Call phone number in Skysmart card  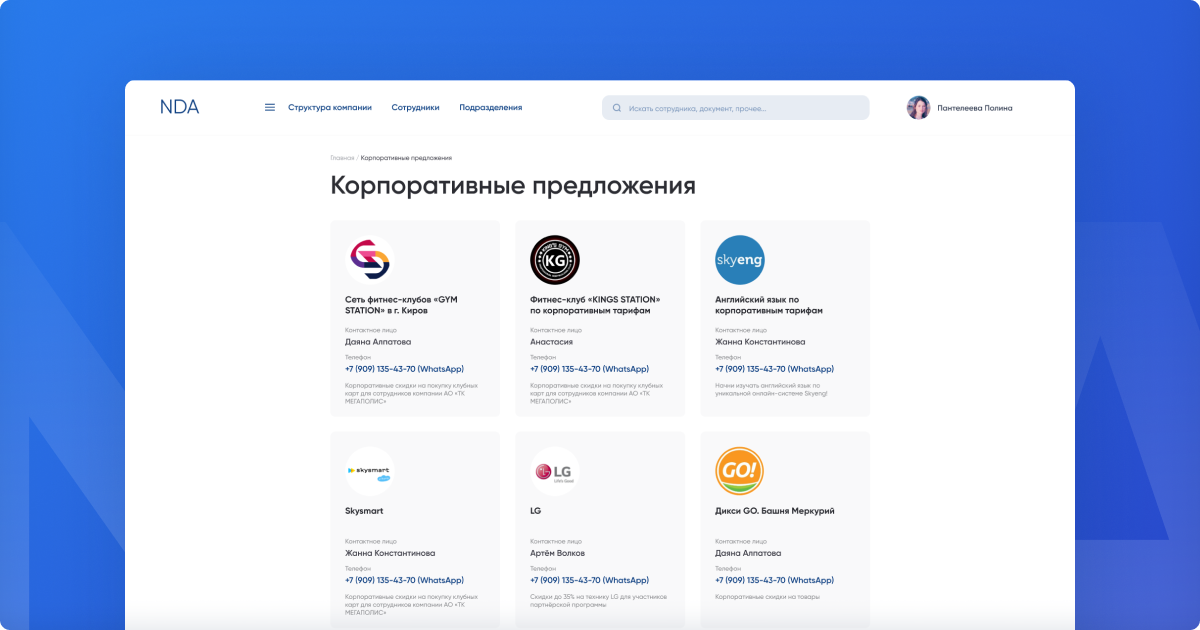(x=404, y=580)
